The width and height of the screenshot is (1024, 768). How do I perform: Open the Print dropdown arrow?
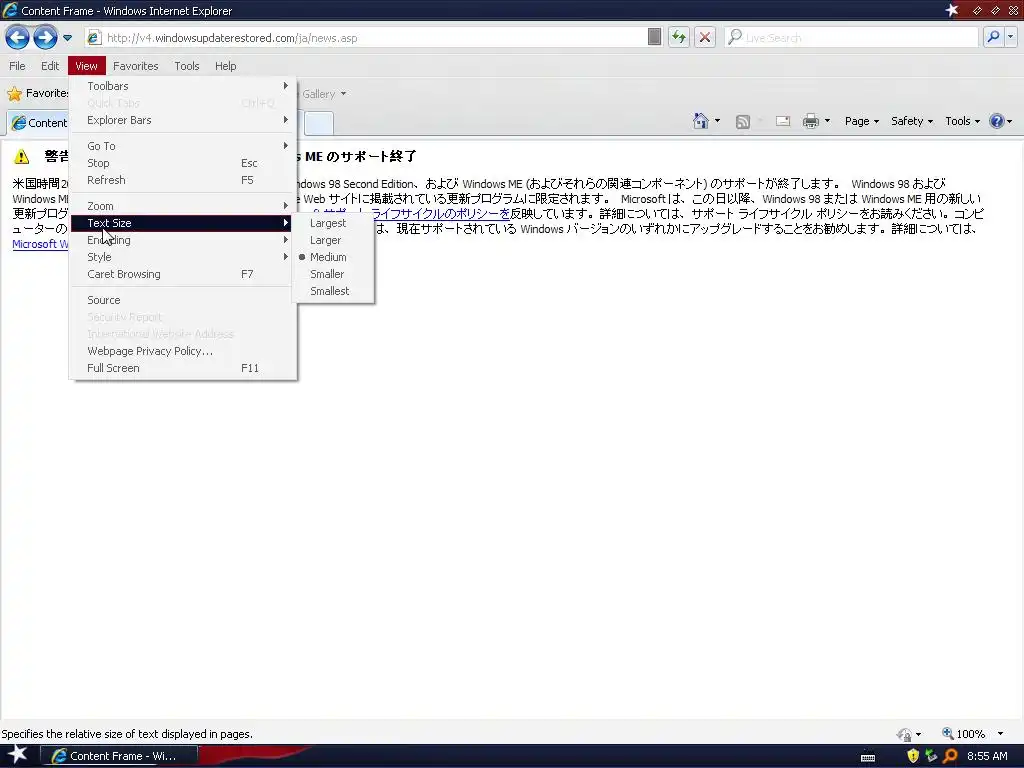pyautogui.click(x=827, y=121)
